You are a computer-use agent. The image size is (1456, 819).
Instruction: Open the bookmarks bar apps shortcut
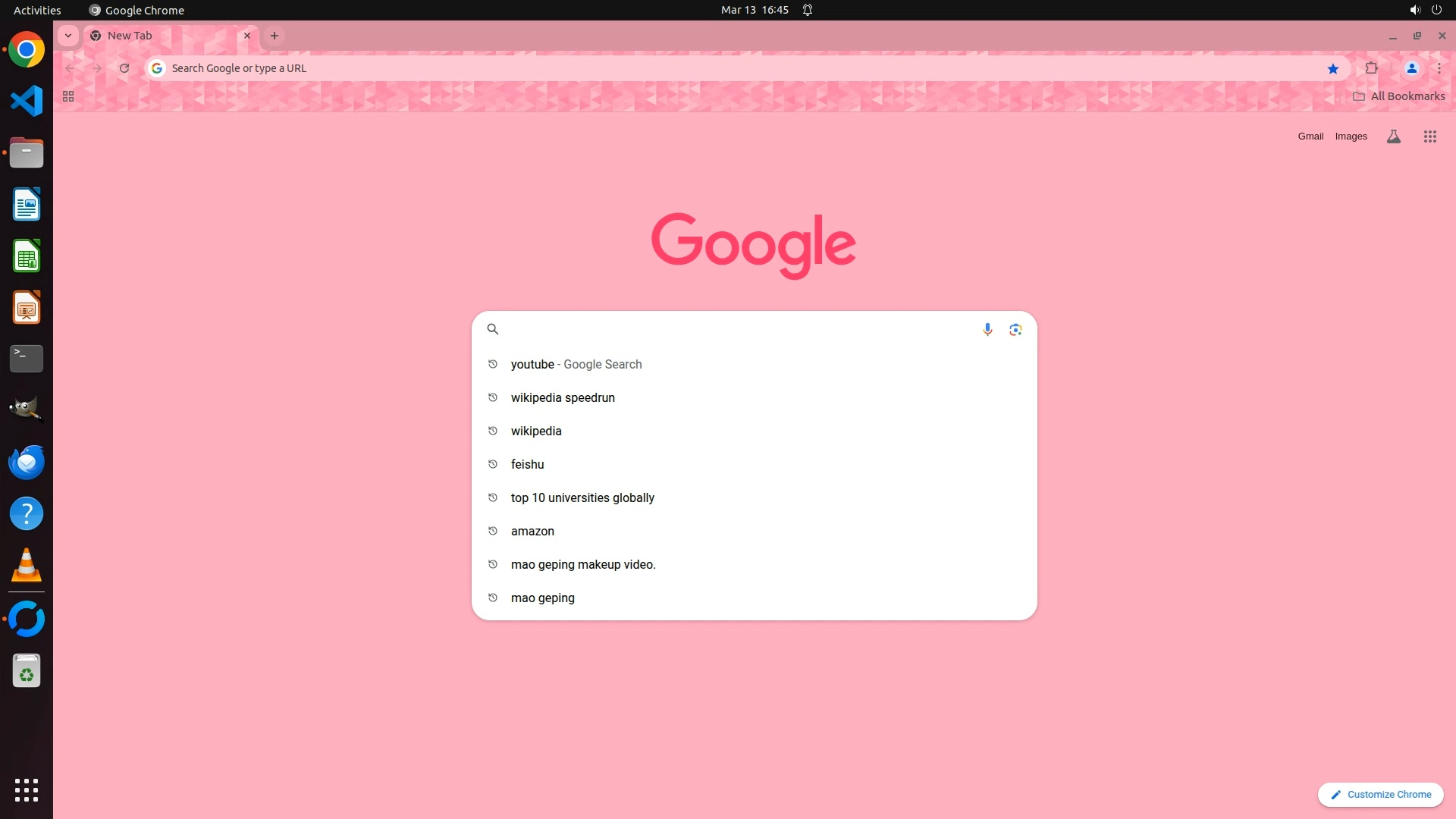coord(68,96)
